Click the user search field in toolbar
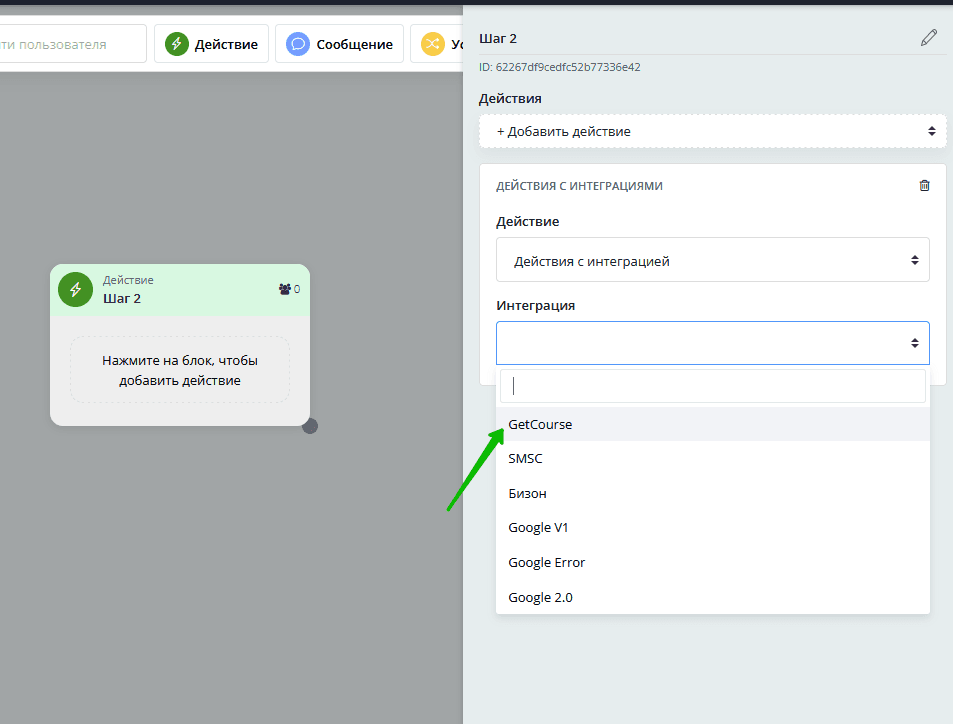 pyautogui.click(x=70, y=44)
